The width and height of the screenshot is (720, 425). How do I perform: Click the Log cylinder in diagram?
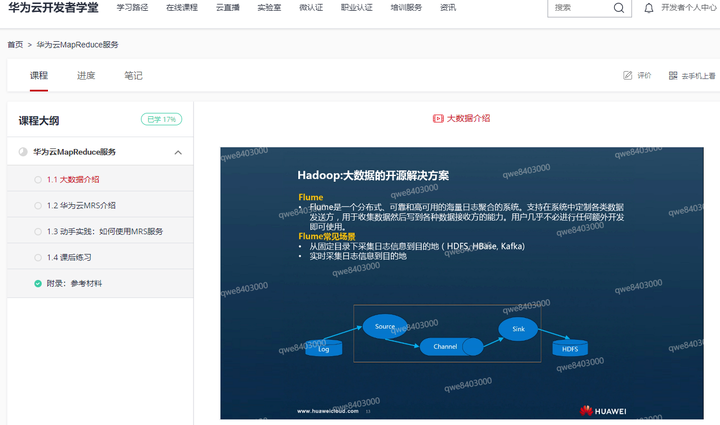324,348
